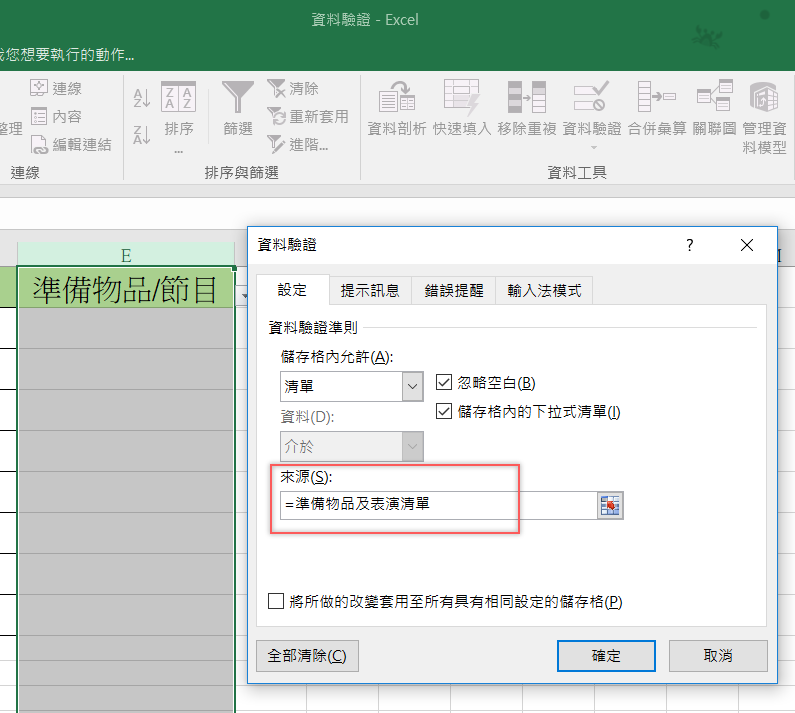Uncheck the Ignore blank (忽略空白) checkbox
Image resolution: width=795 pixels, height=713 pixels.
[x=445, y=383]
